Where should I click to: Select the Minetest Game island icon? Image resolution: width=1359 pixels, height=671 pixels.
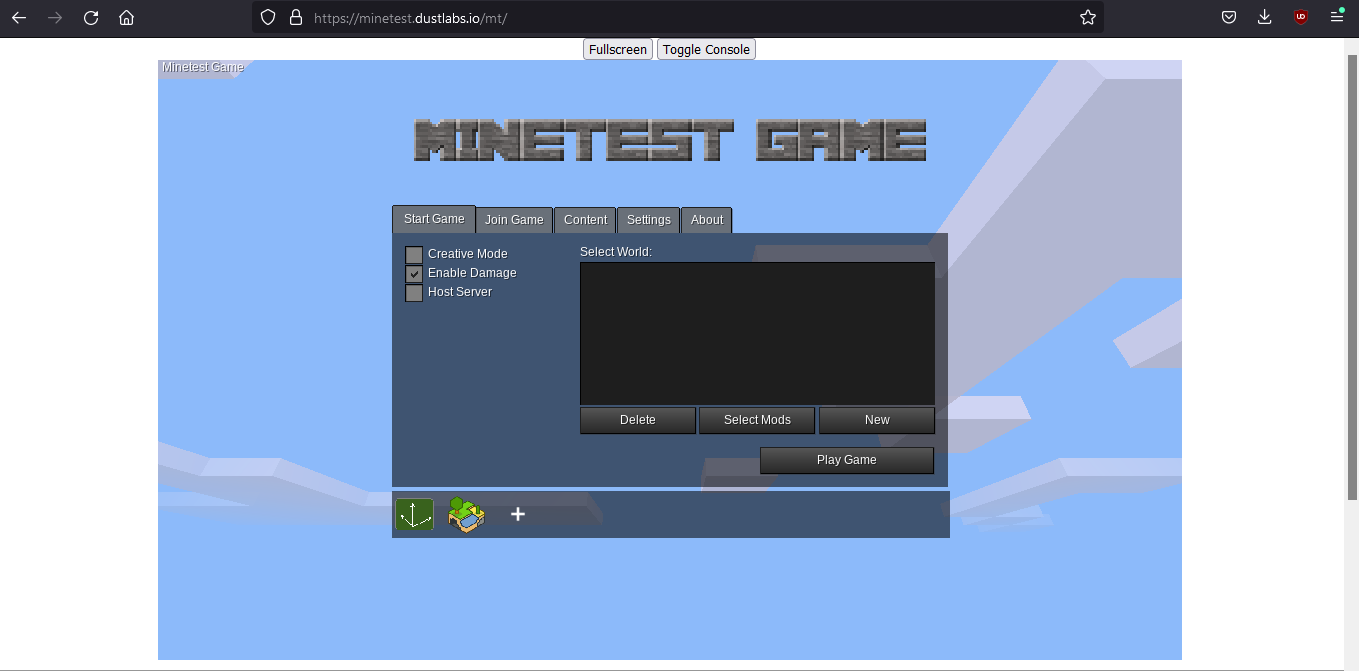tap(466, 514)
